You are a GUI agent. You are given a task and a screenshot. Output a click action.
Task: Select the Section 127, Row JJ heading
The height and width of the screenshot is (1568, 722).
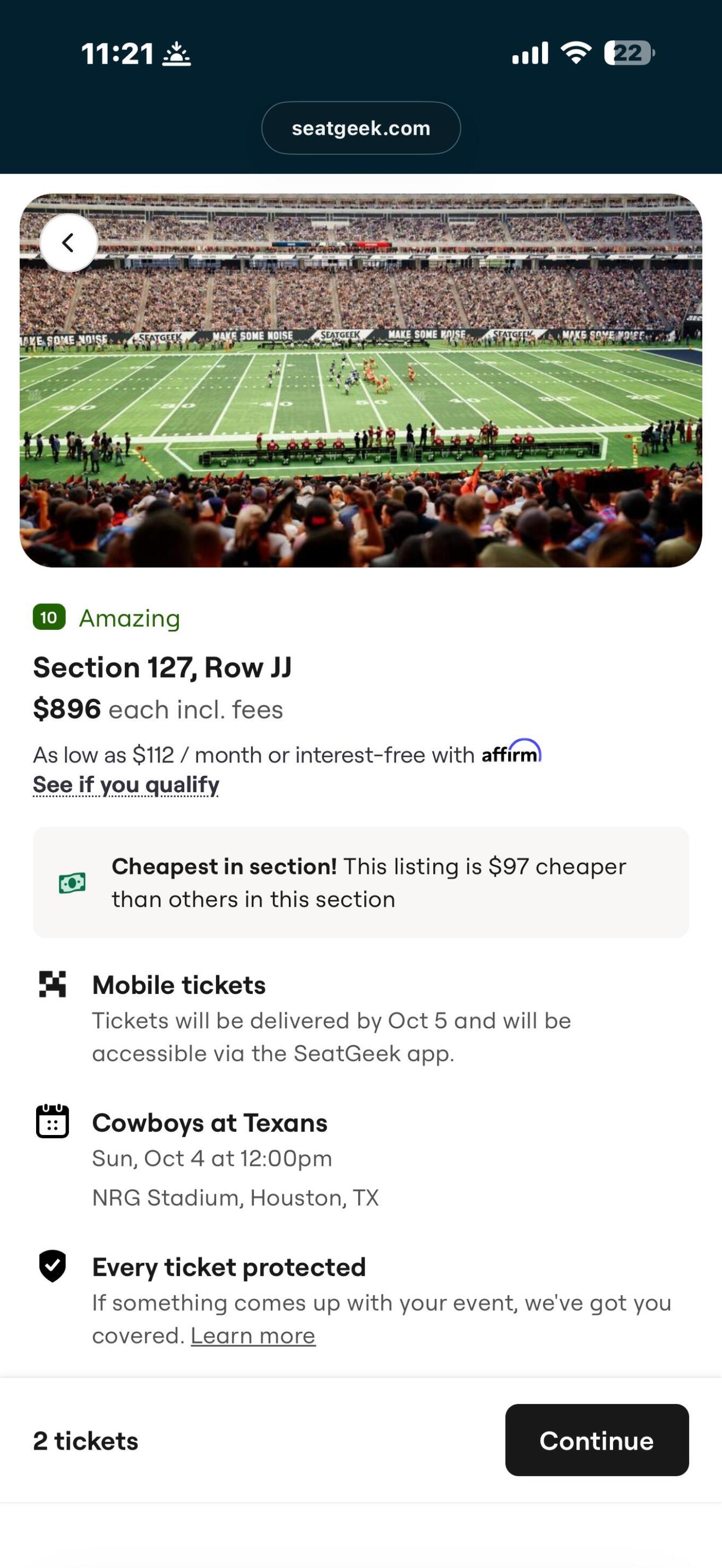click(162, 667)
